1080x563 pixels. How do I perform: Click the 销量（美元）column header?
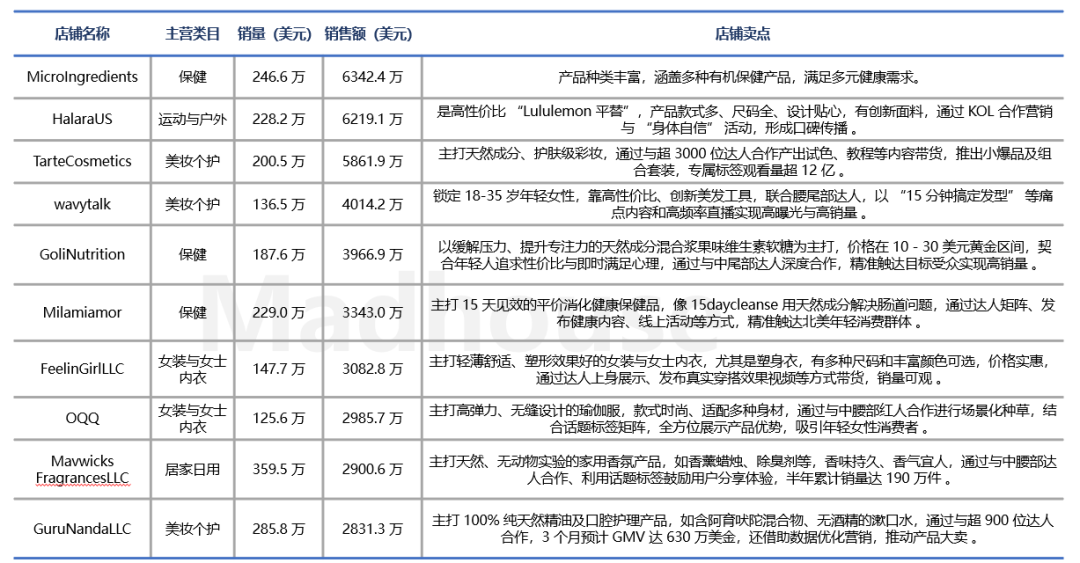pos(276,34)
